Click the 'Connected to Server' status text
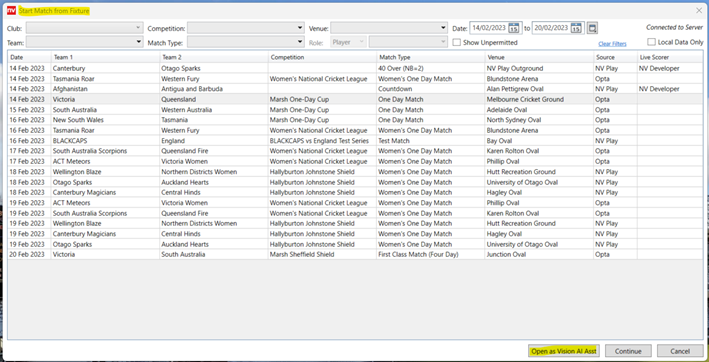Image resolution: width=709 pixels, height=362 pixels. 675,28
